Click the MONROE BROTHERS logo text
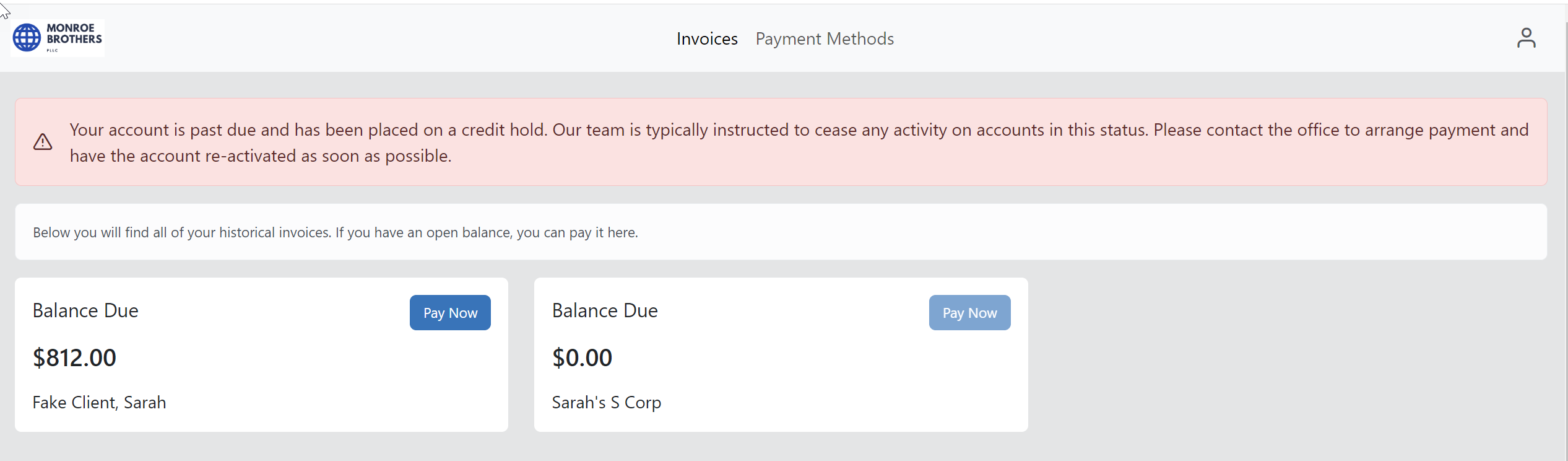 [x=74, y=33]
